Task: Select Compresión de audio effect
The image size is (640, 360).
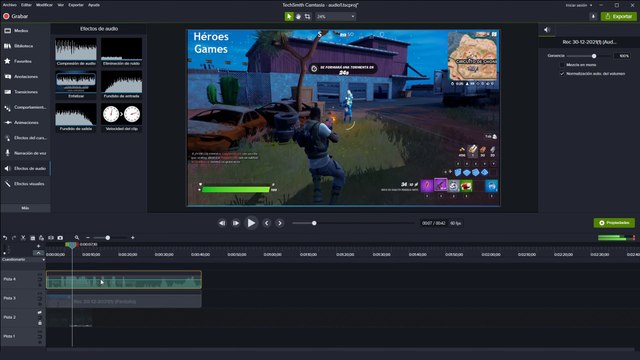Action: (76, 52)
